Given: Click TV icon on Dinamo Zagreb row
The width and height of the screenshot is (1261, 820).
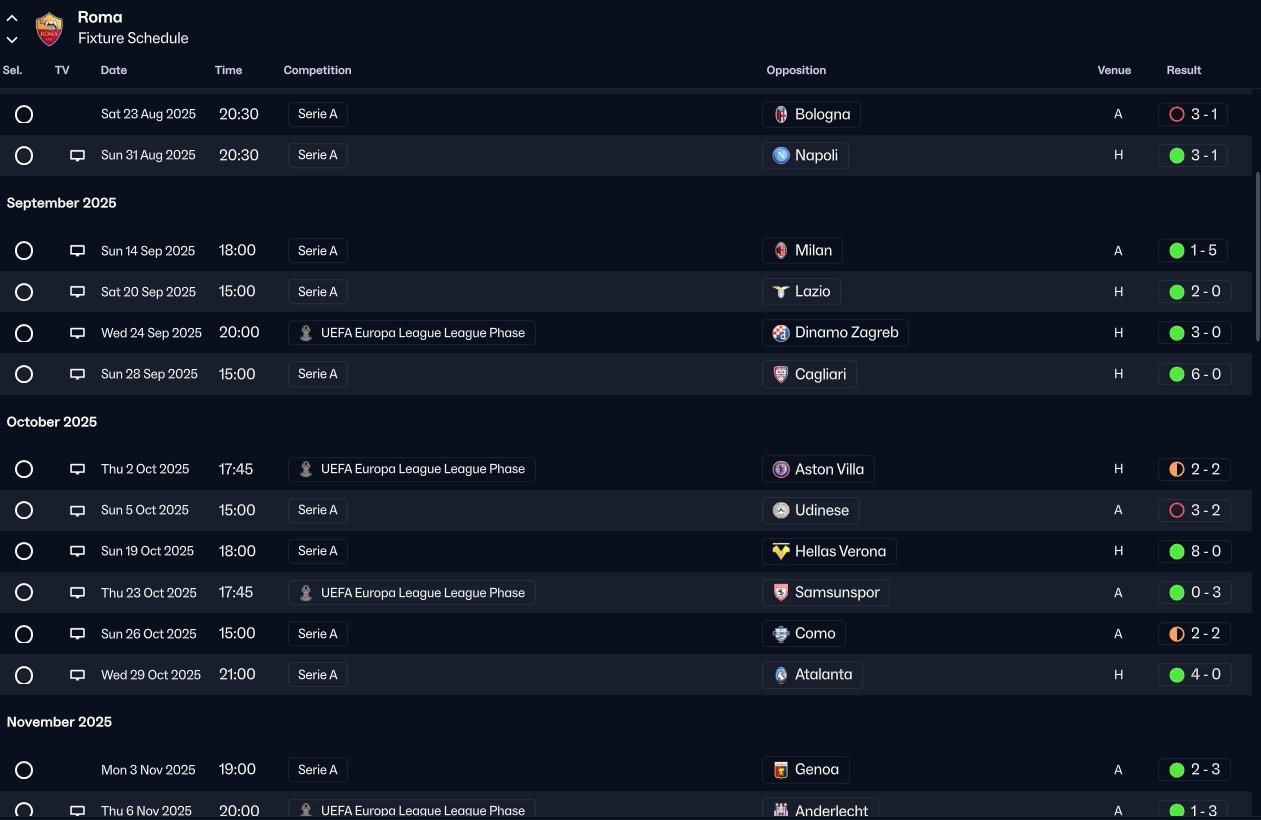Looking at the screenshot, I should coord(77,334).
